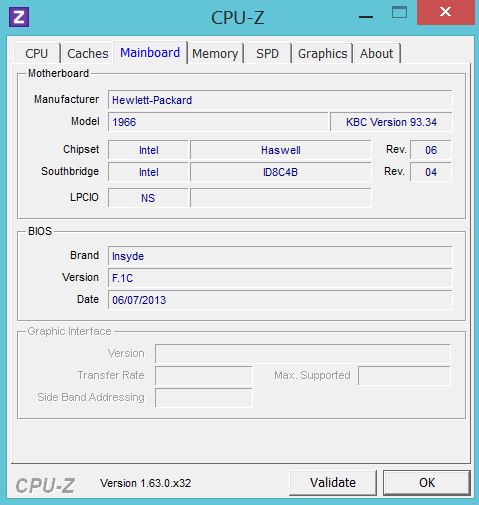
Task: Click the BIOS Brand label
Action: tap(84, 255)
